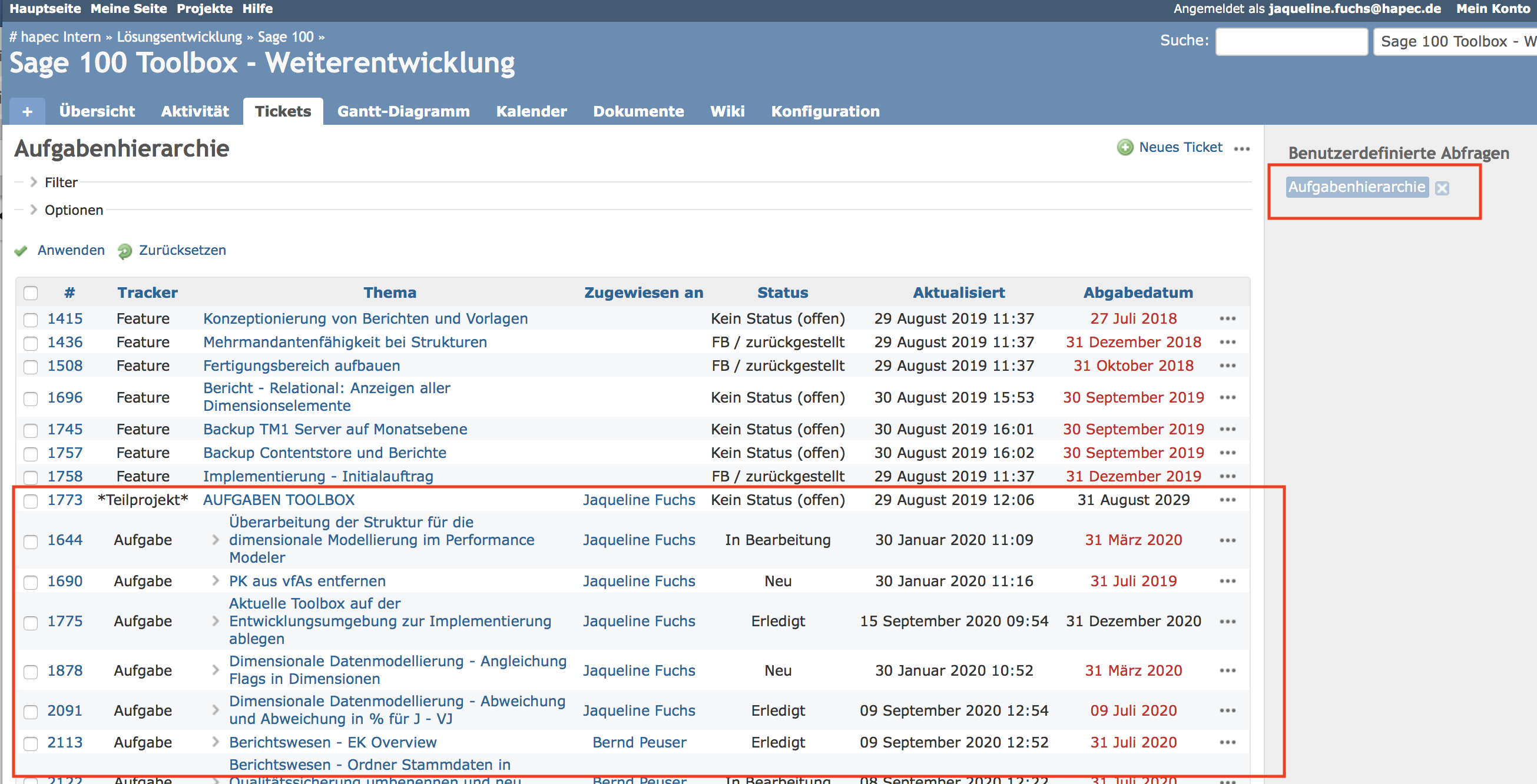The height and width of the screenshot is (784, 1537).
Task: Open the row actions menu for ticket 1773
Action: [x=1227, y=500]
